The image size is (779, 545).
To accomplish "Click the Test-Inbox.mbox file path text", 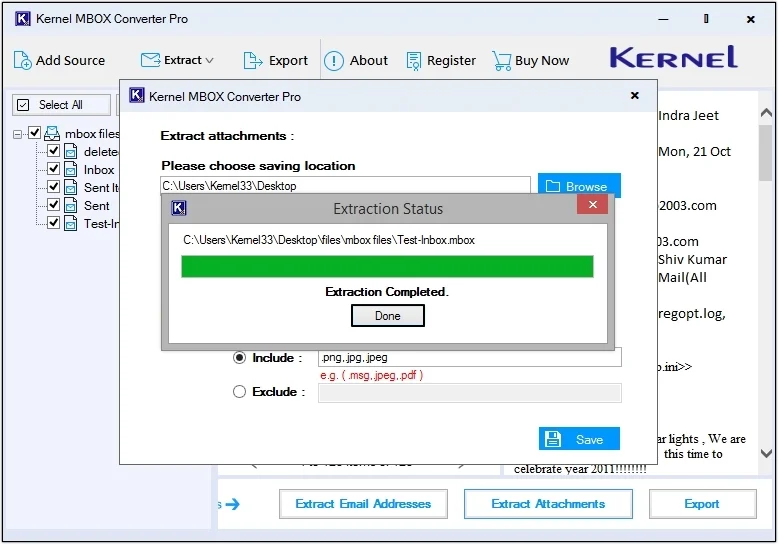I will tap(329, 240).
